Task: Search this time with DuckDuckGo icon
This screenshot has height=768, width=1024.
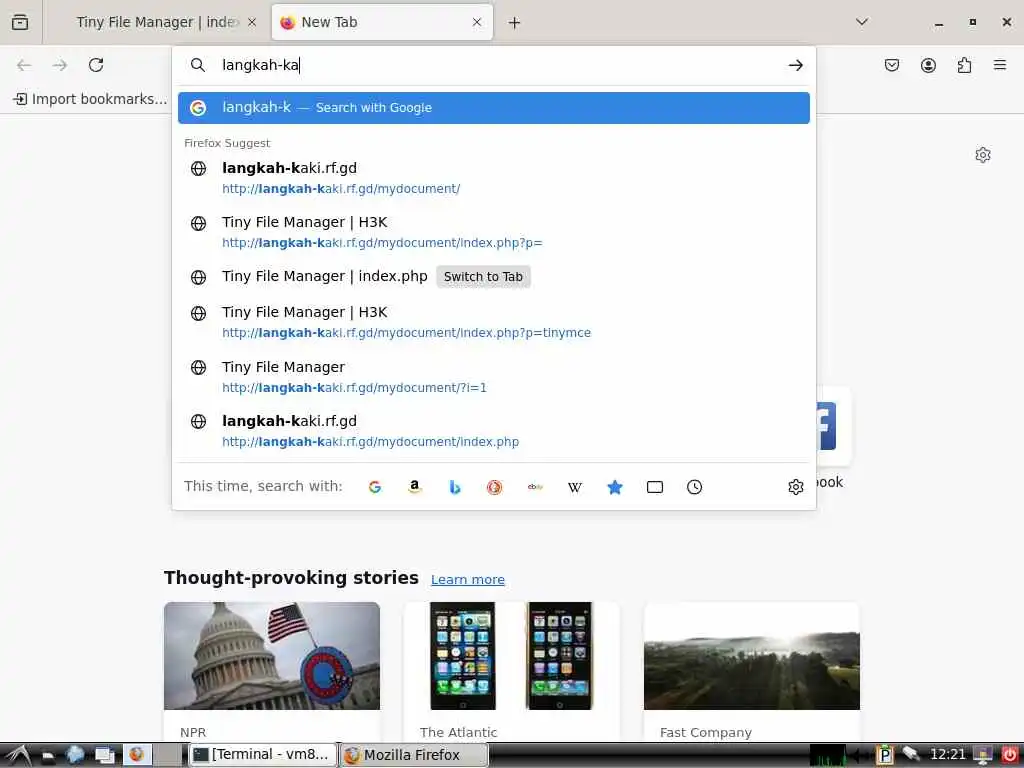Action: coord(495,487)
